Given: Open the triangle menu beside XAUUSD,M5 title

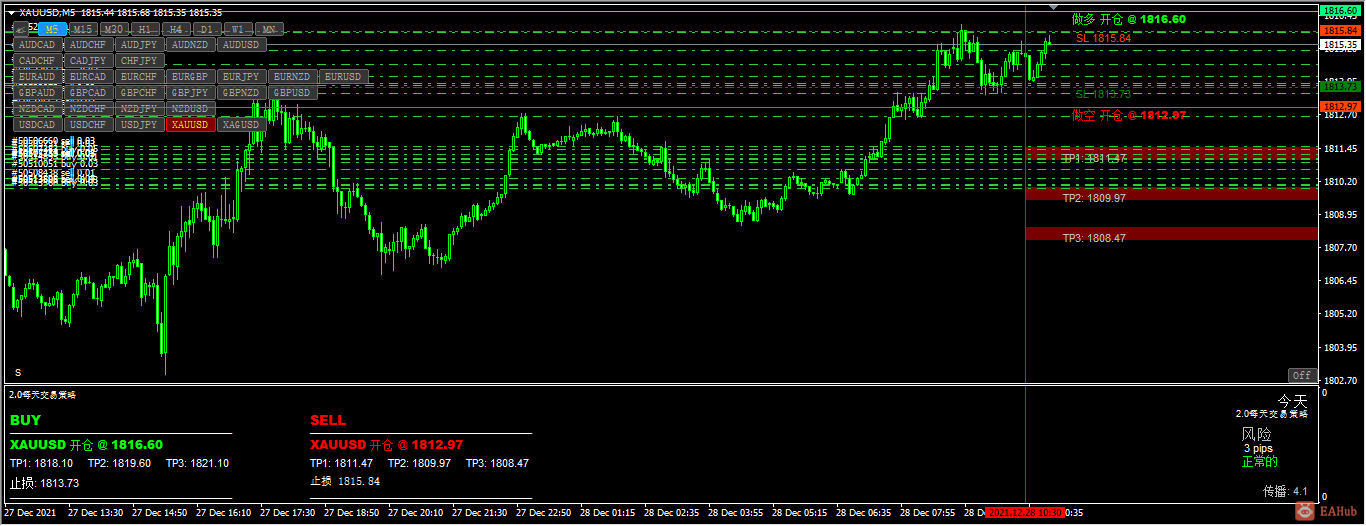Looking at the screenshot, I should (x=11, y=12).
